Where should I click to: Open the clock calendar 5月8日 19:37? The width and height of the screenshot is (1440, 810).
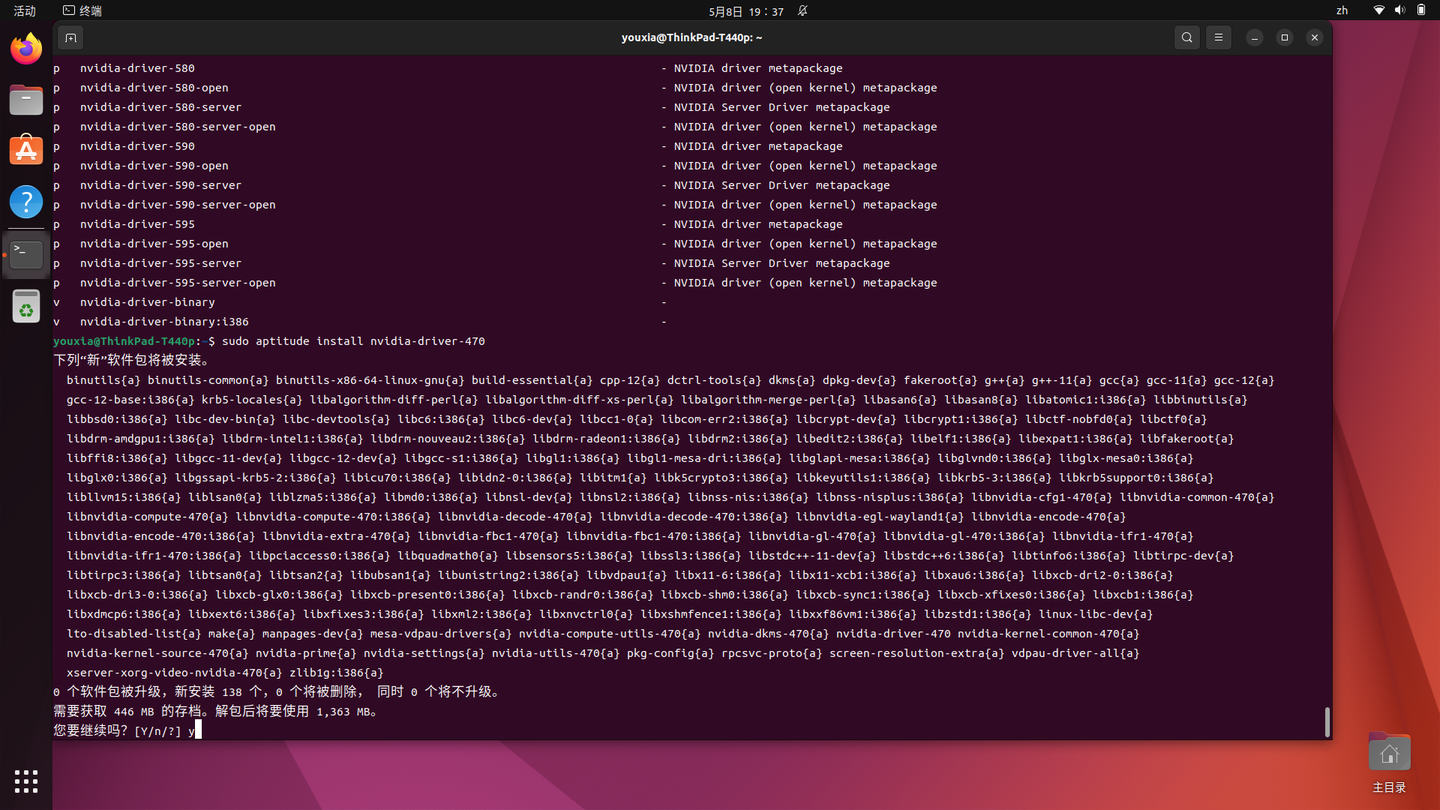coord(746,12)
